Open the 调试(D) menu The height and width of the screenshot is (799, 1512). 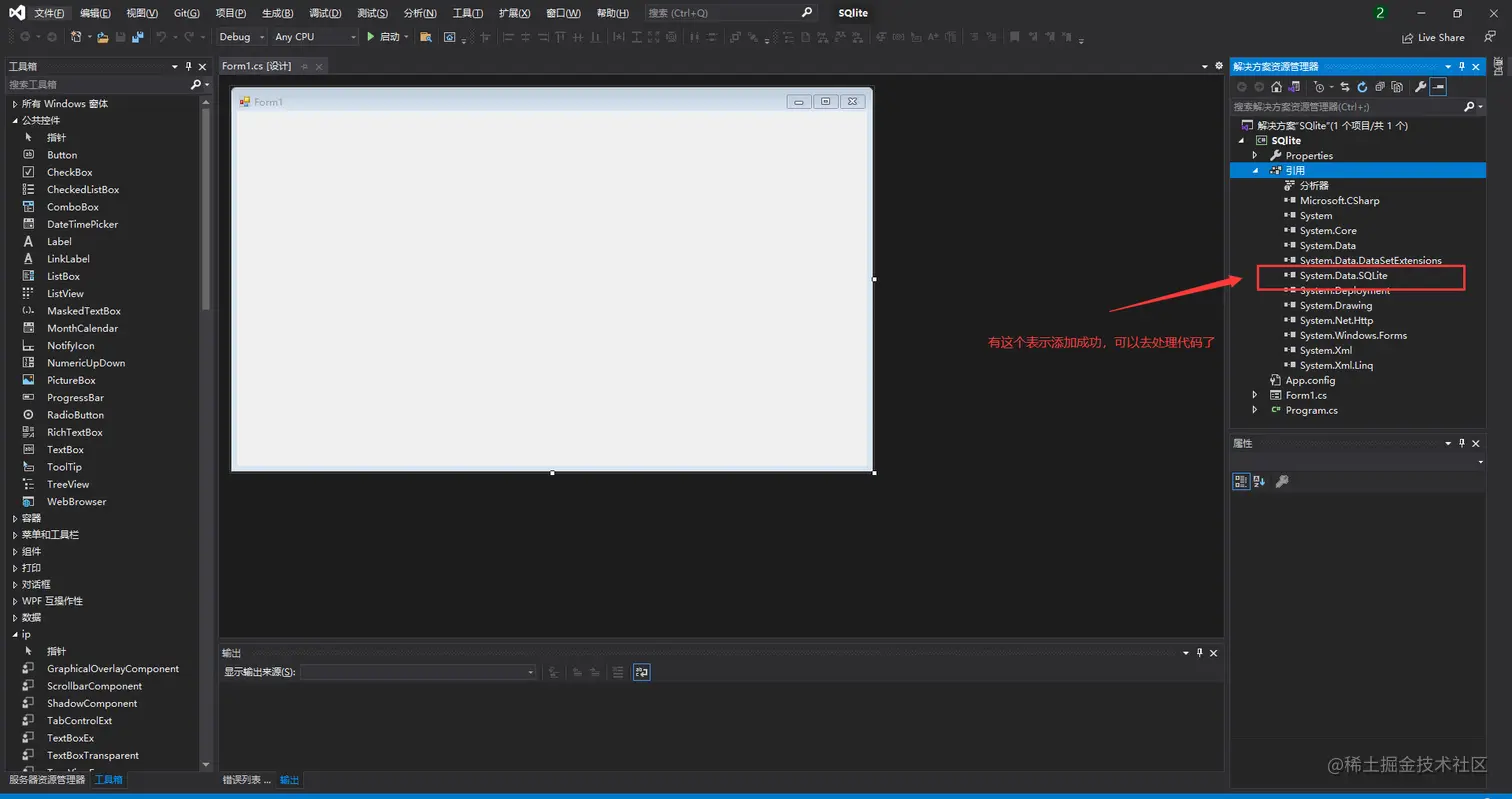pos(325,13)
